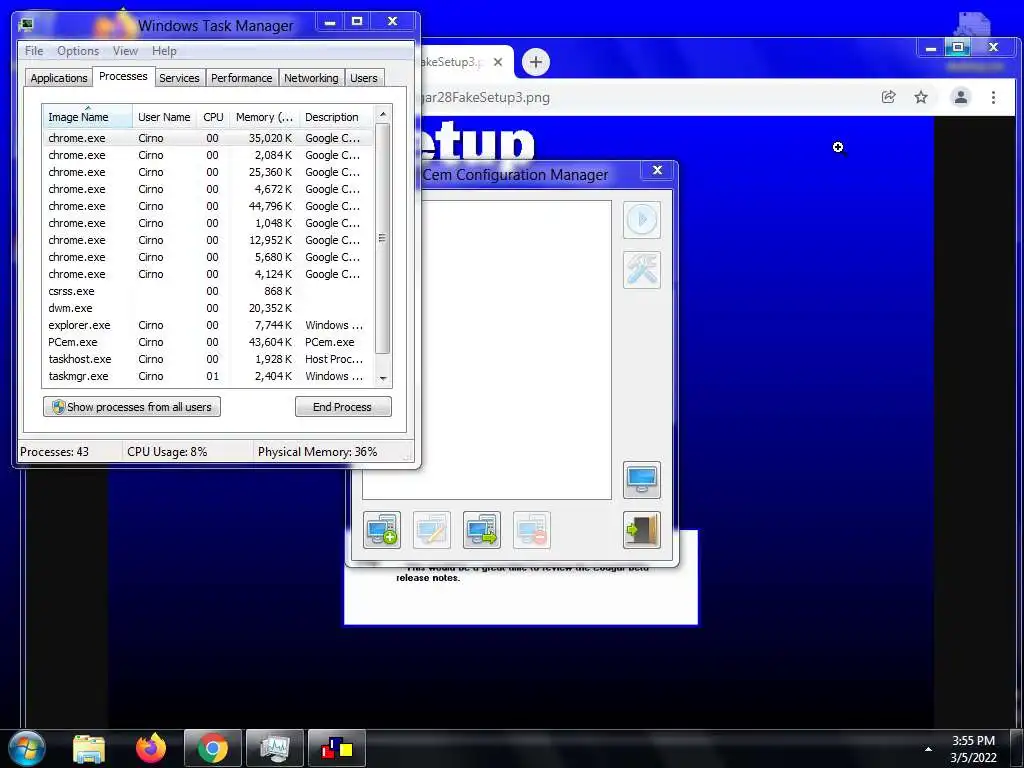Sort processes by User Name column

click(x=164, y=117)
